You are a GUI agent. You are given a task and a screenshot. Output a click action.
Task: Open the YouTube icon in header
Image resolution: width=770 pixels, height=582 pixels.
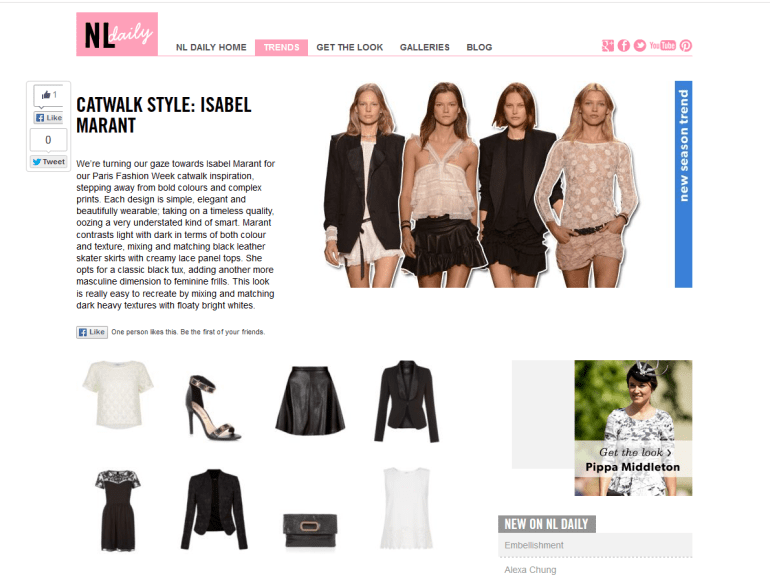[x=662, y=46]
